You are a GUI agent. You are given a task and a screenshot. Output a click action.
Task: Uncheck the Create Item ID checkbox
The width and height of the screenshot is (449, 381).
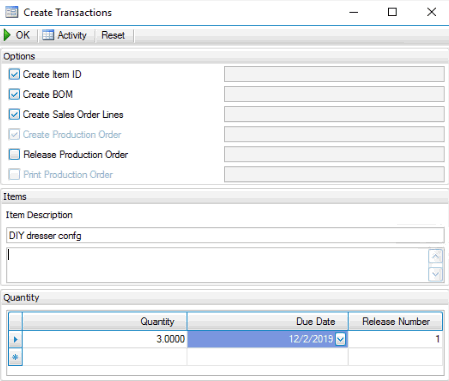tap(14, 74)
